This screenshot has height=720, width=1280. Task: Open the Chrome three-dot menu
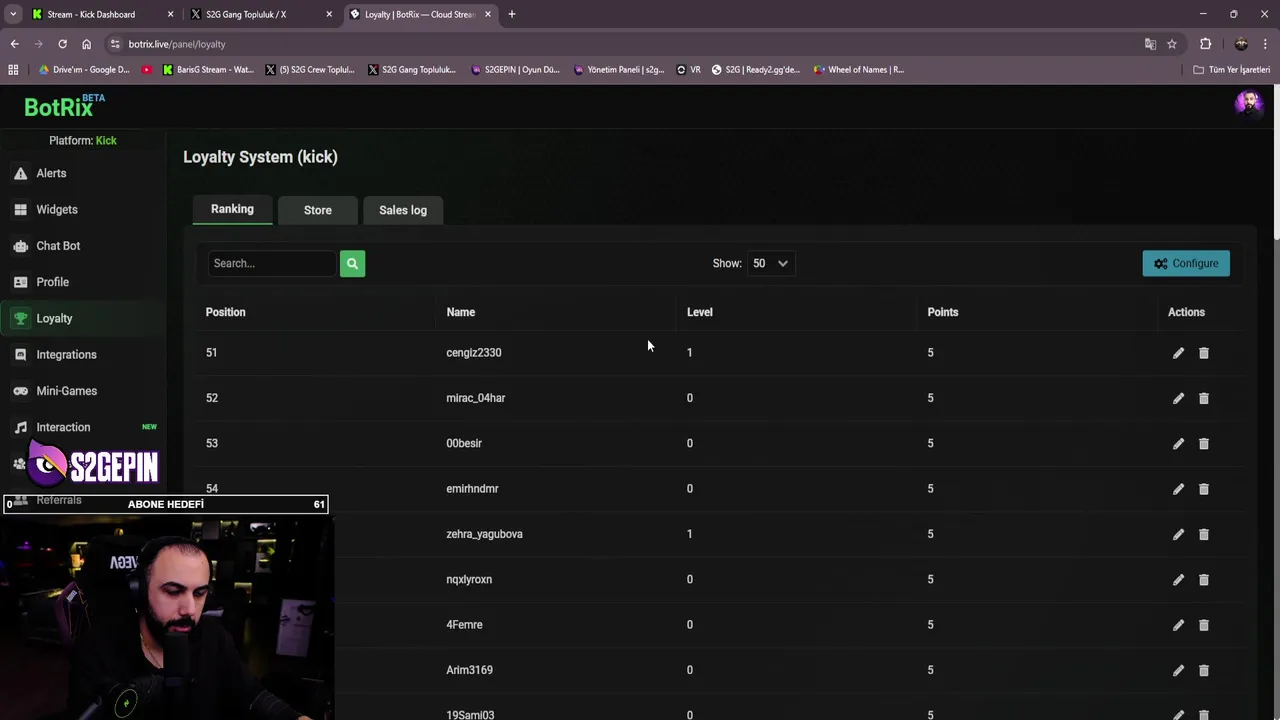pyautogui.click(x=1266, y=44)
